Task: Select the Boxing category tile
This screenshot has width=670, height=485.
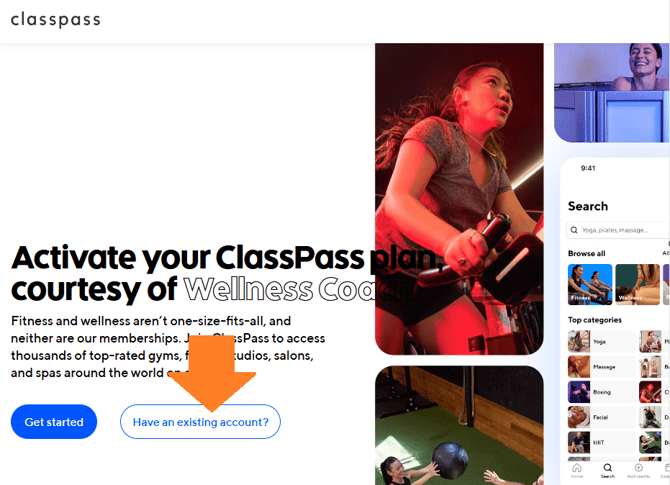Action: [602, 392]
